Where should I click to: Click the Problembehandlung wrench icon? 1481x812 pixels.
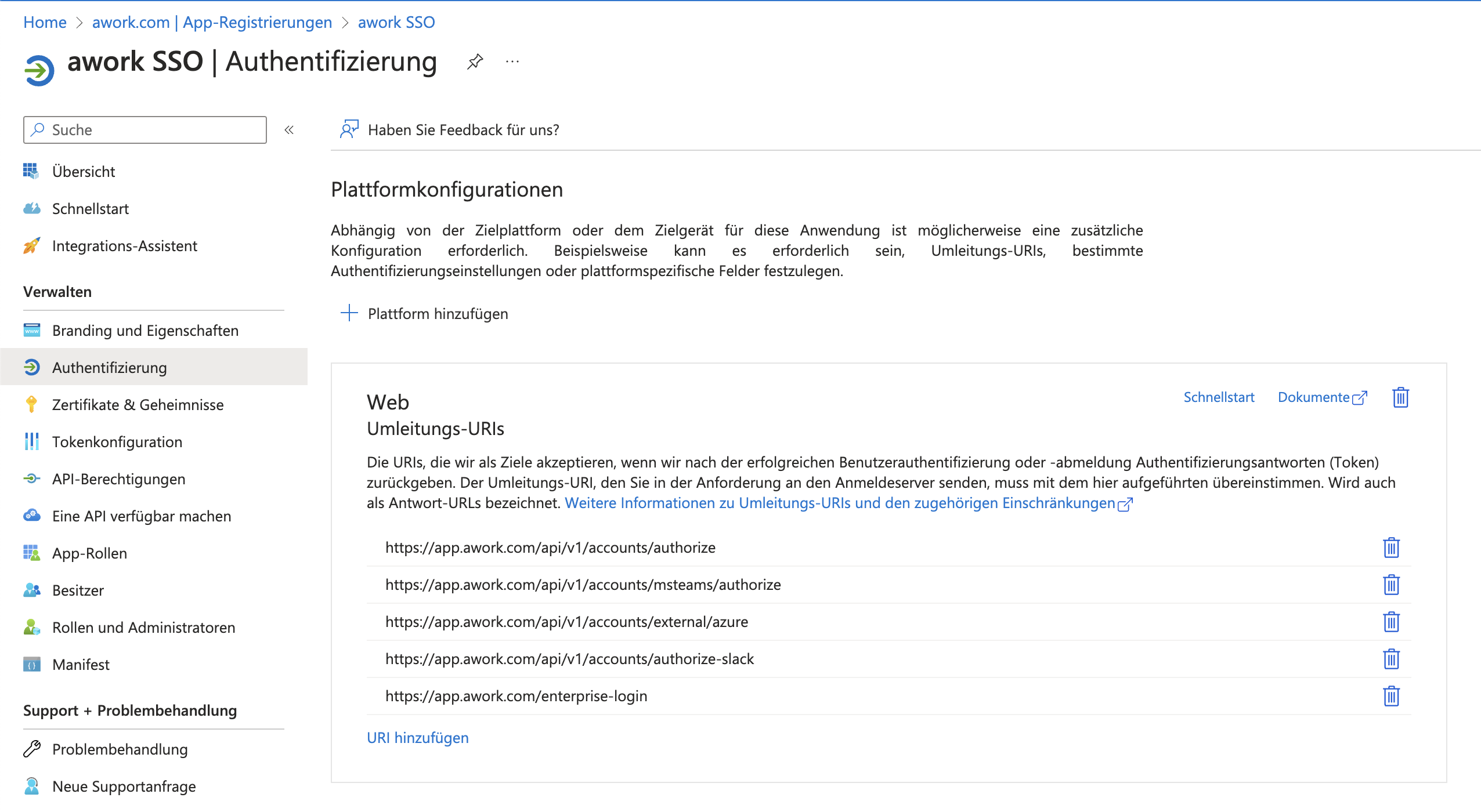32,749
